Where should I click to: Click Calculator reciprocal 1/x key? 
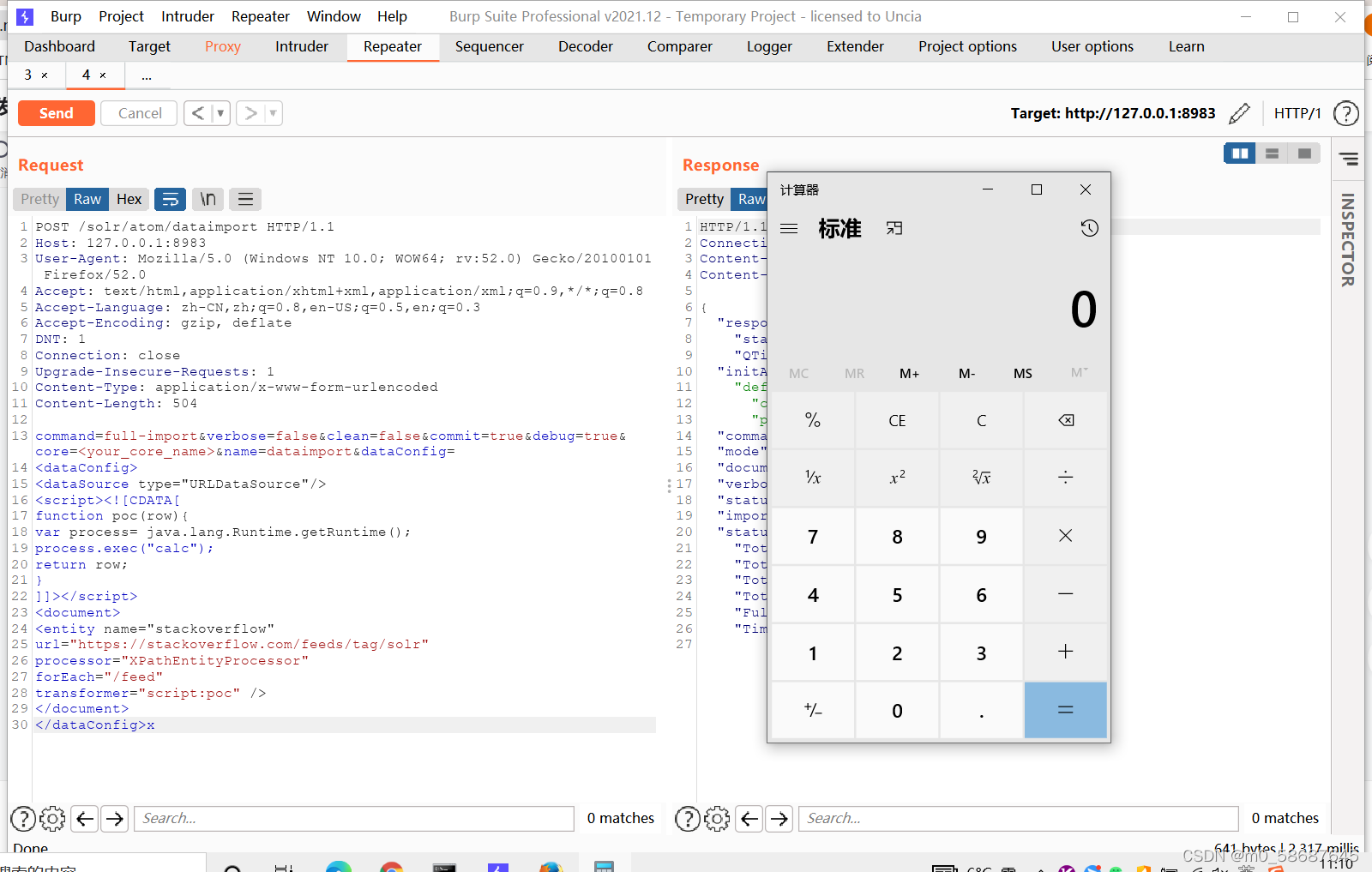[813, 478]
